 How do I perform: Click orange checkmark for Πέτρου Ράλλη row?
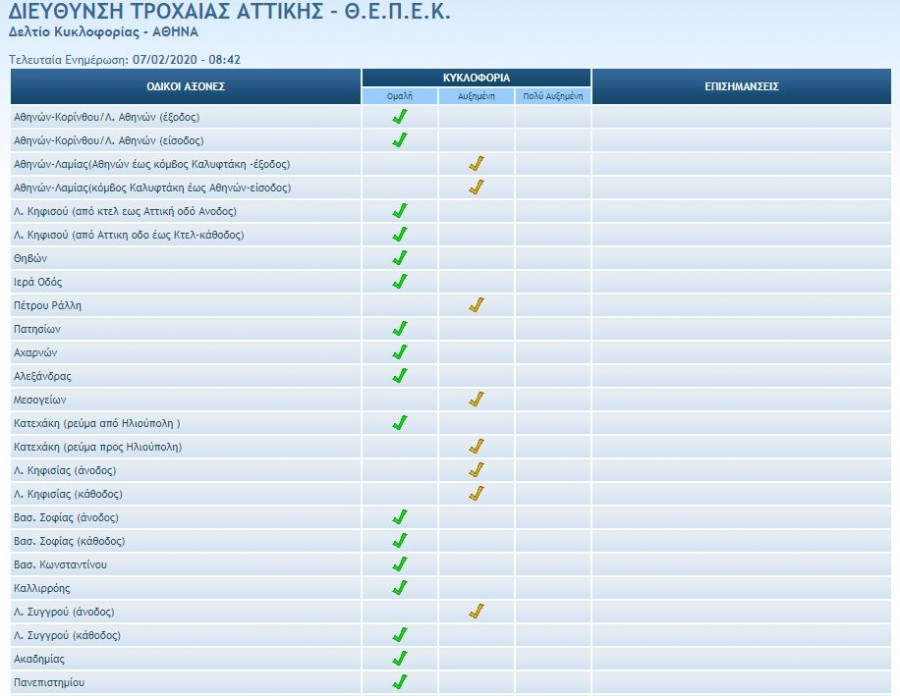coord(477,305)
